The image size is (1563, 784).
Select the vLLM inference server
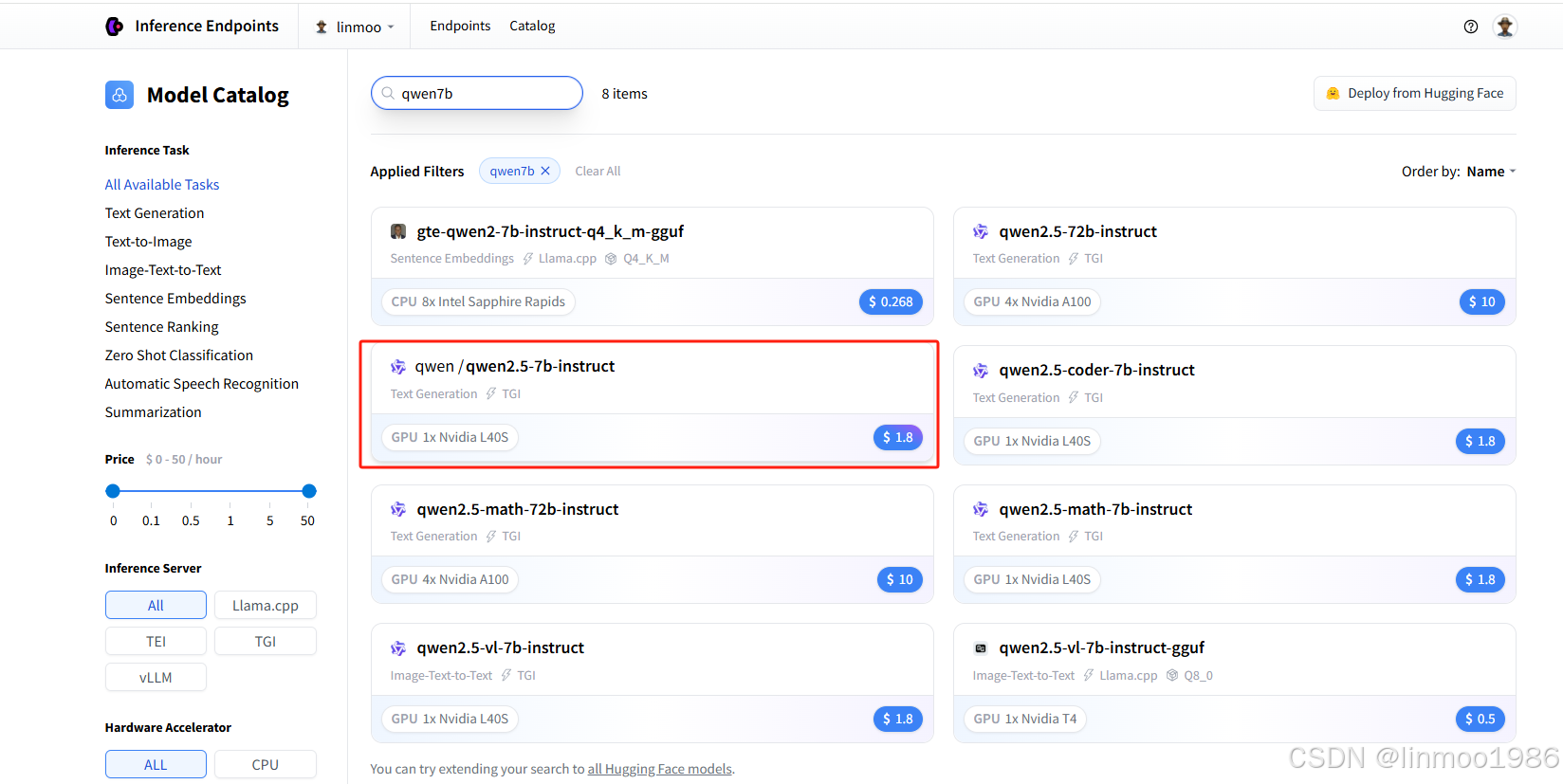[x=156, y=677]
